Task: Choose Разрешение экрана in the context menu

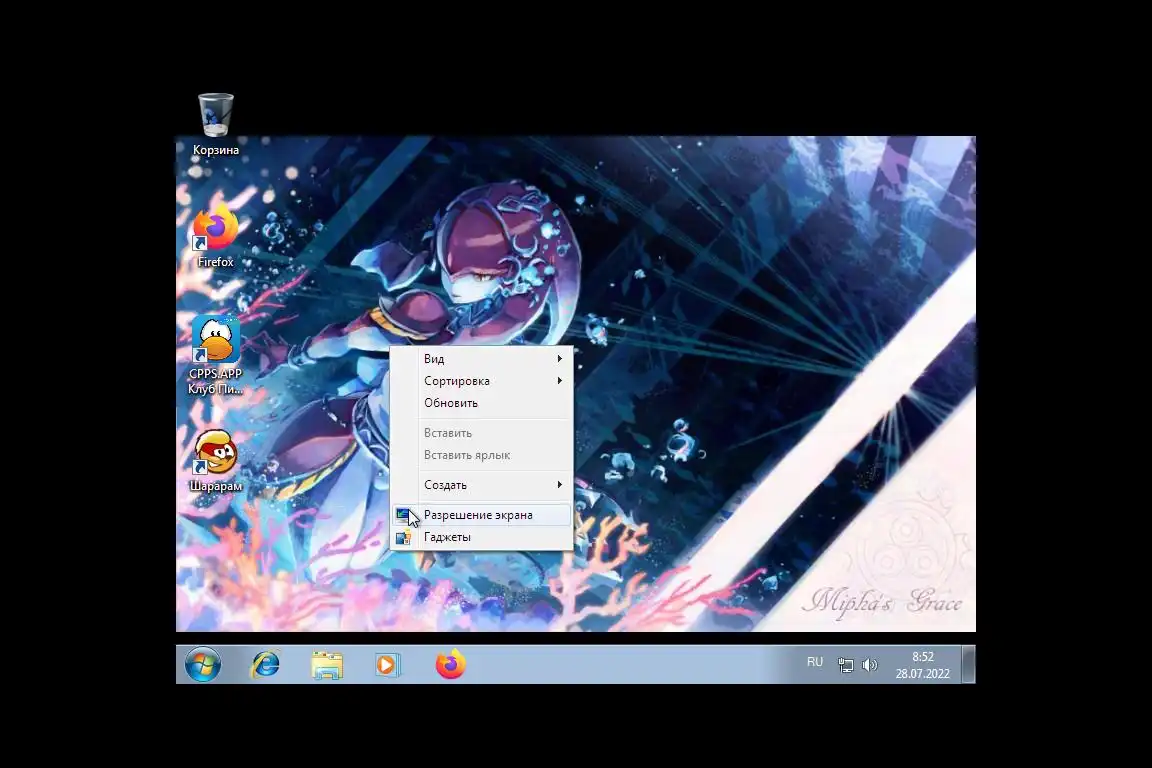Action: (x=481, y=515)
